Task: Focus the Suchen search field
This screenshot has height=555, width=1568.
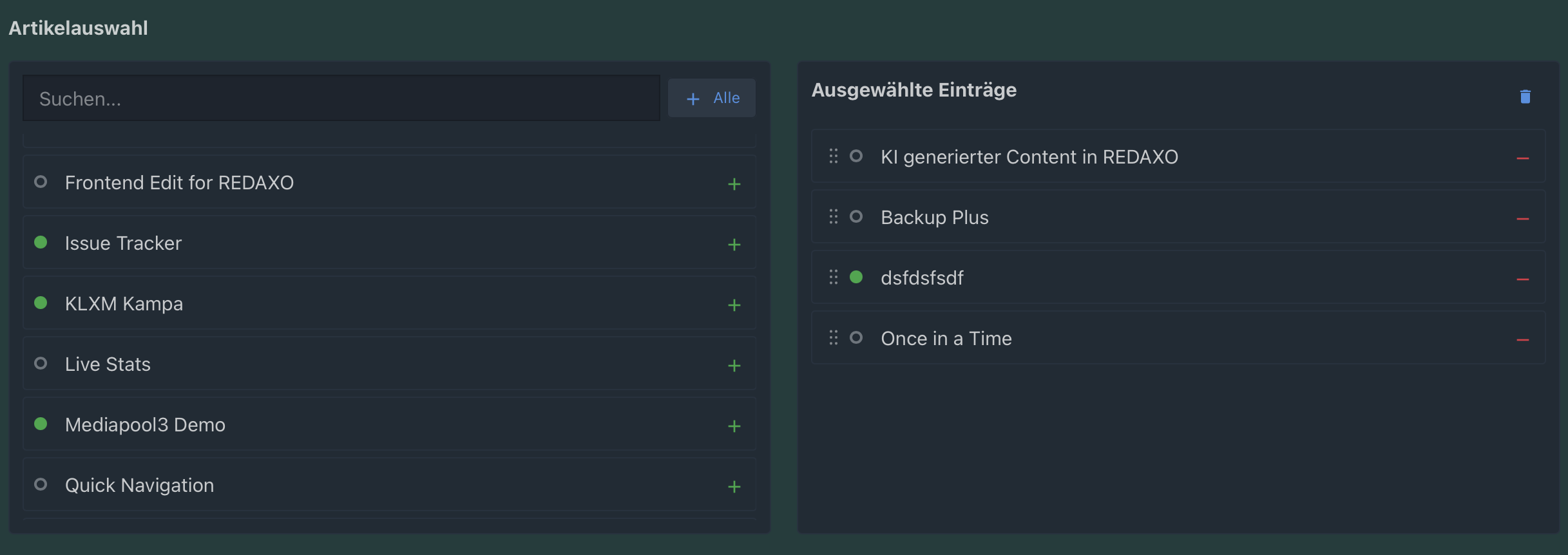Action: pos(341,99)
